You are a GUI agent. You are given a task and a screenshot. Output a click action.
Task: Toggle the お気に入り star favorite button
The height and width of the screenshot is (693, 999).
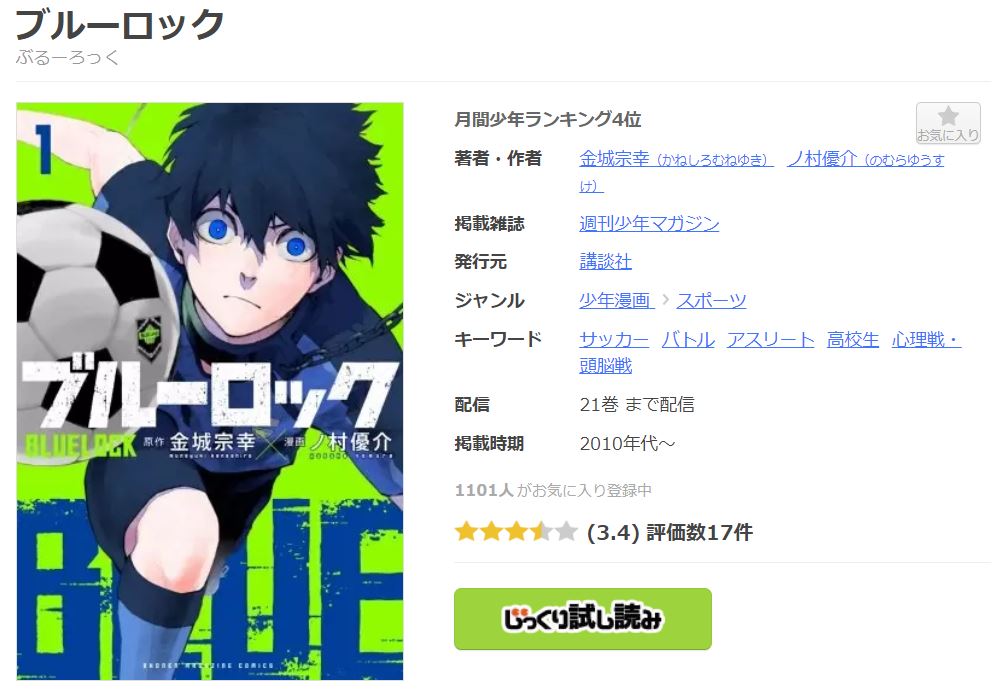point(947,123)
